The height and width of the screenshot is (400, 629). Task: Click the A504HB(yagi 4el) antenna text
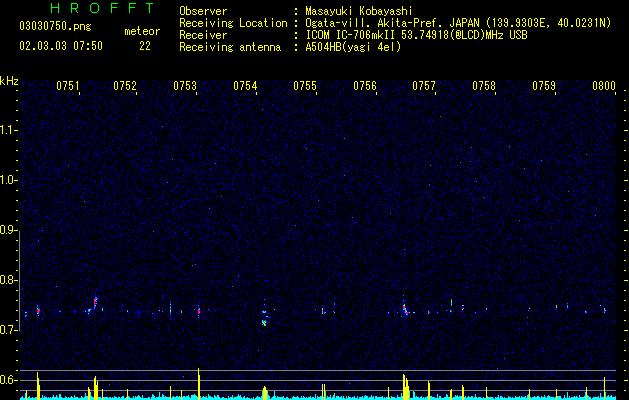[353, 47]
